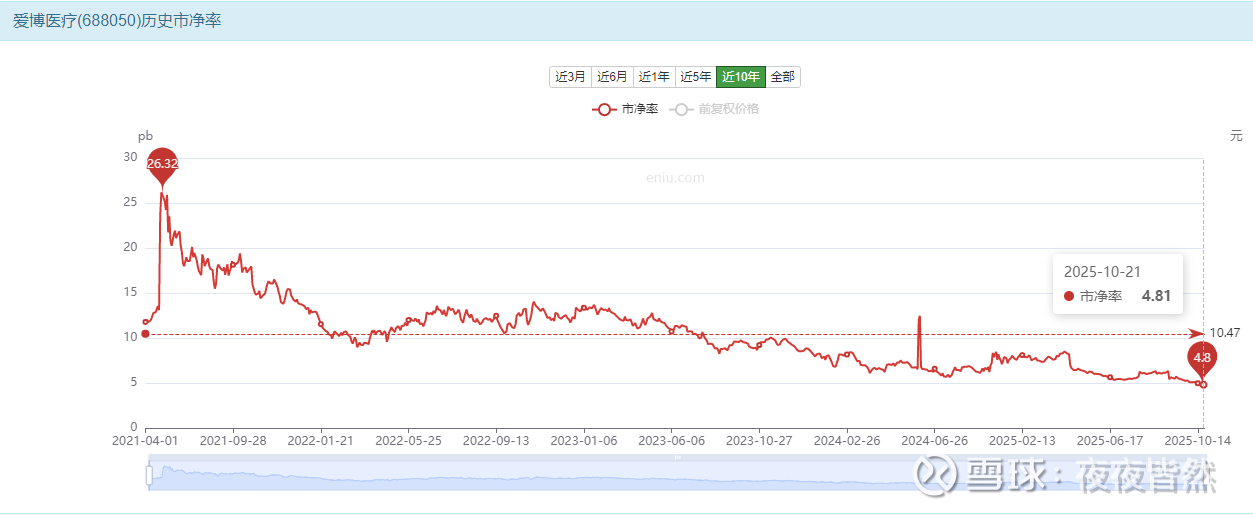
Task: Click the average line arrow at 10.47
Action: pos(1196,333)
